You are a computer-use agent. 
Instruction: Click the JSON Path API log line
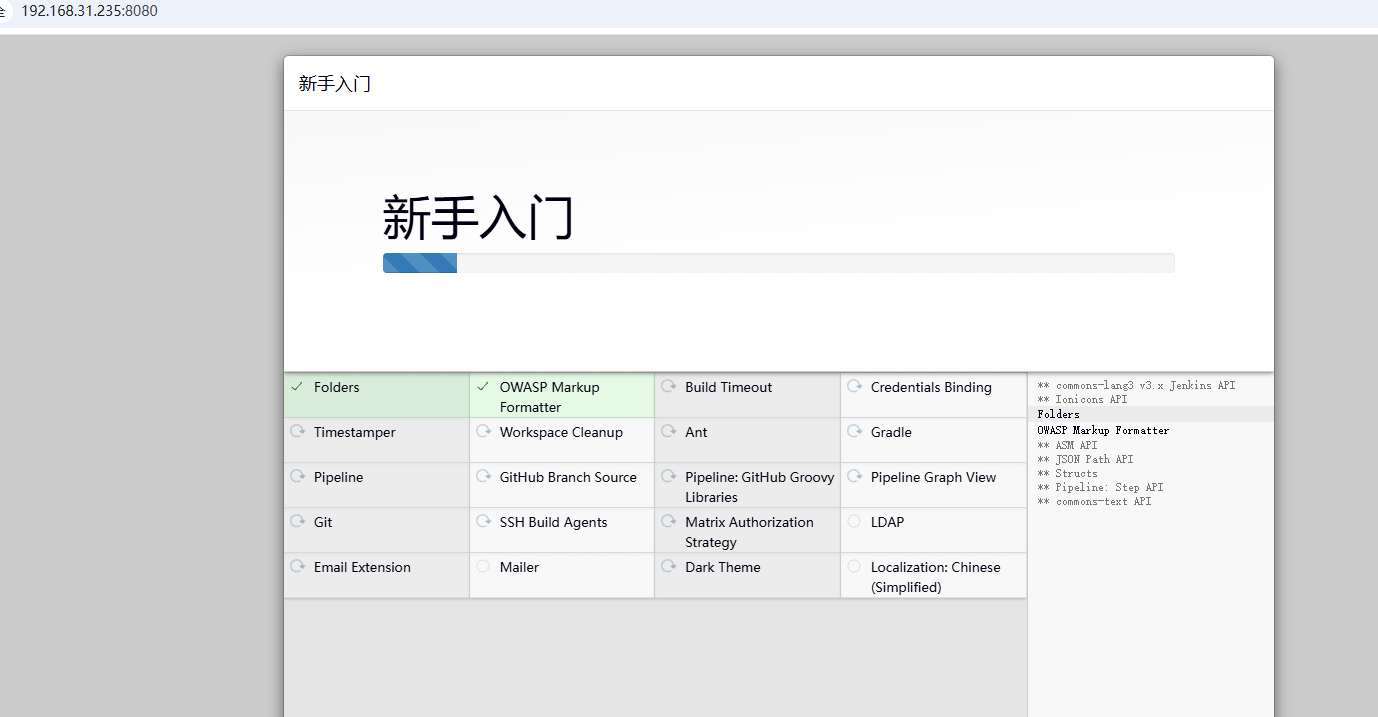(1085, 459)
